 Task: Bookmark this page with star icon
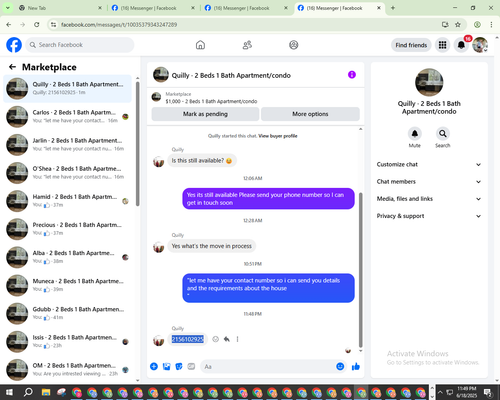click(458, 25)
